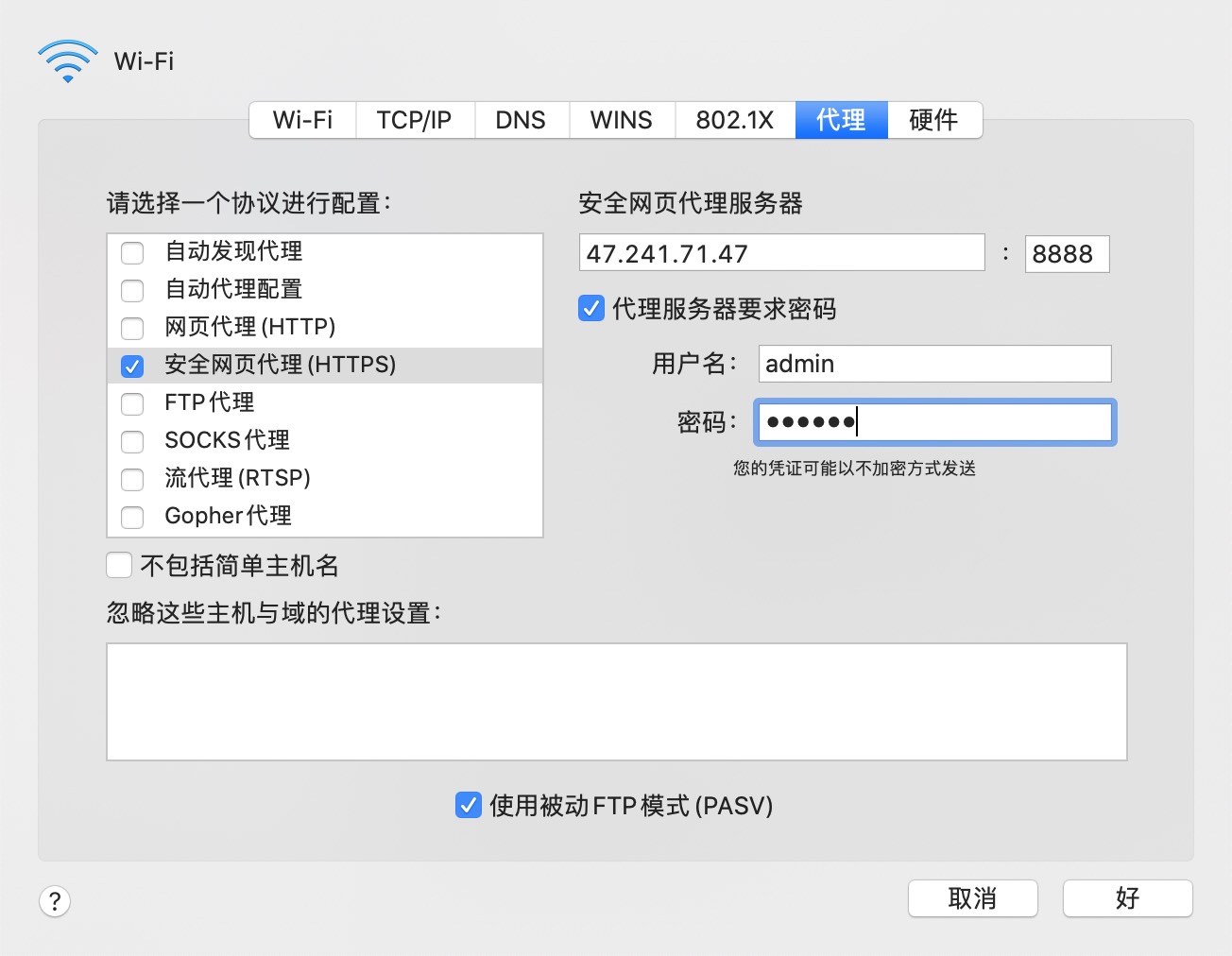Switch to the 硬件 tab
This screenshot has width=1232, height=956.
[x=934, y=120]
